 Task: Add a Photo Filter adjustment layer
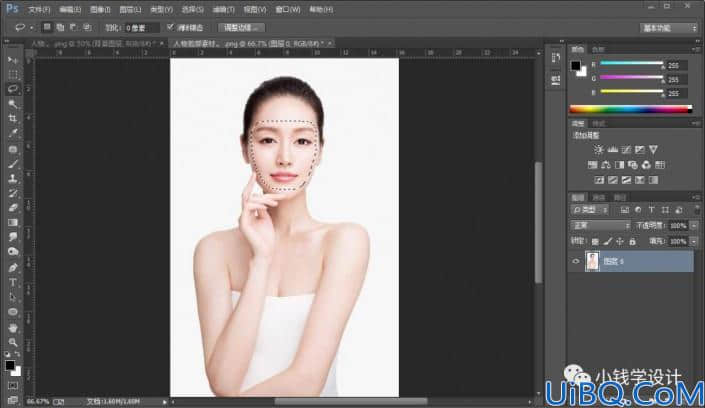[x=633, y=165]
